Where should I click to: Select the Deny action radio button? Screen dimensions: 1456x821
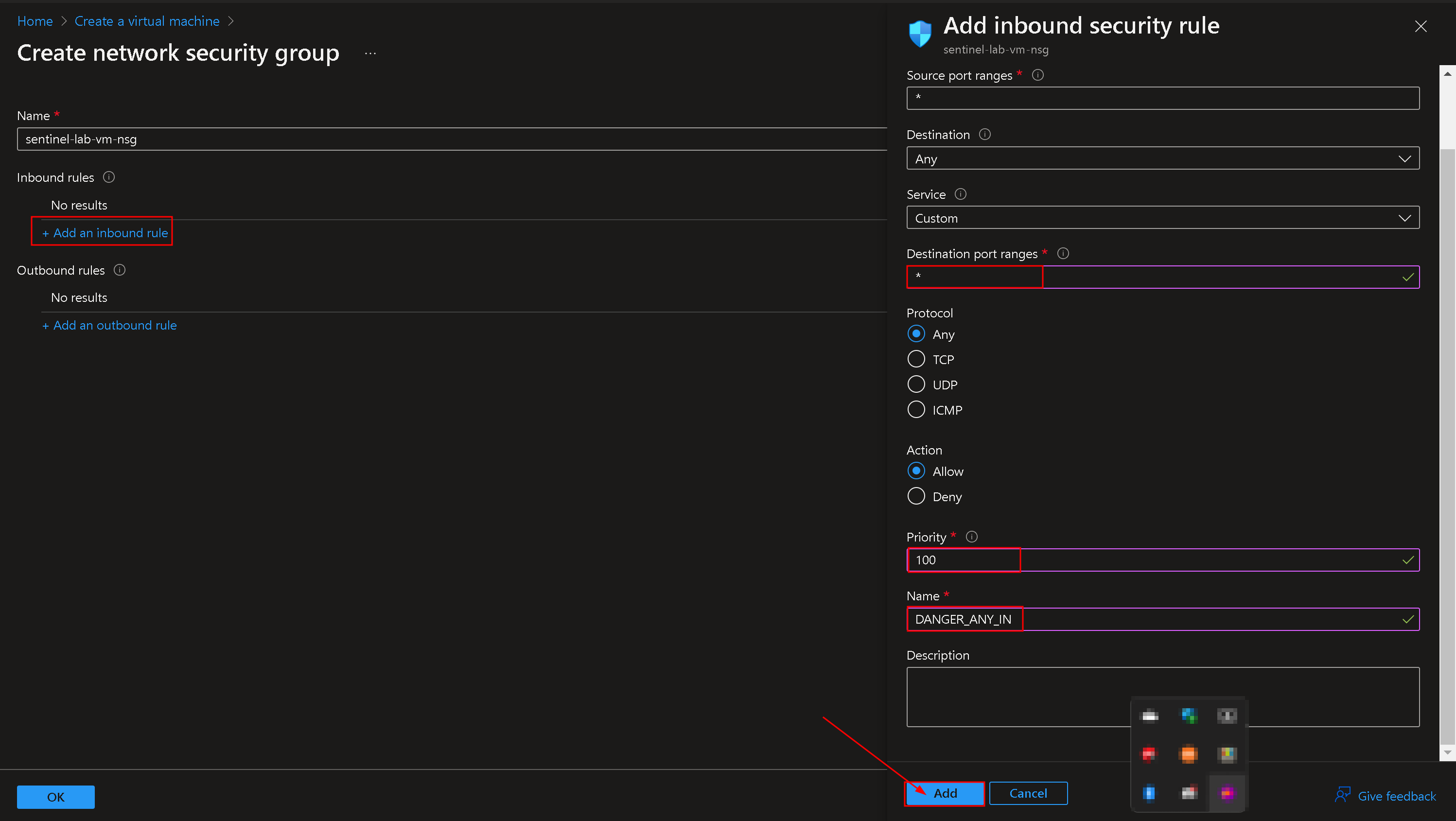pos(915,497)
